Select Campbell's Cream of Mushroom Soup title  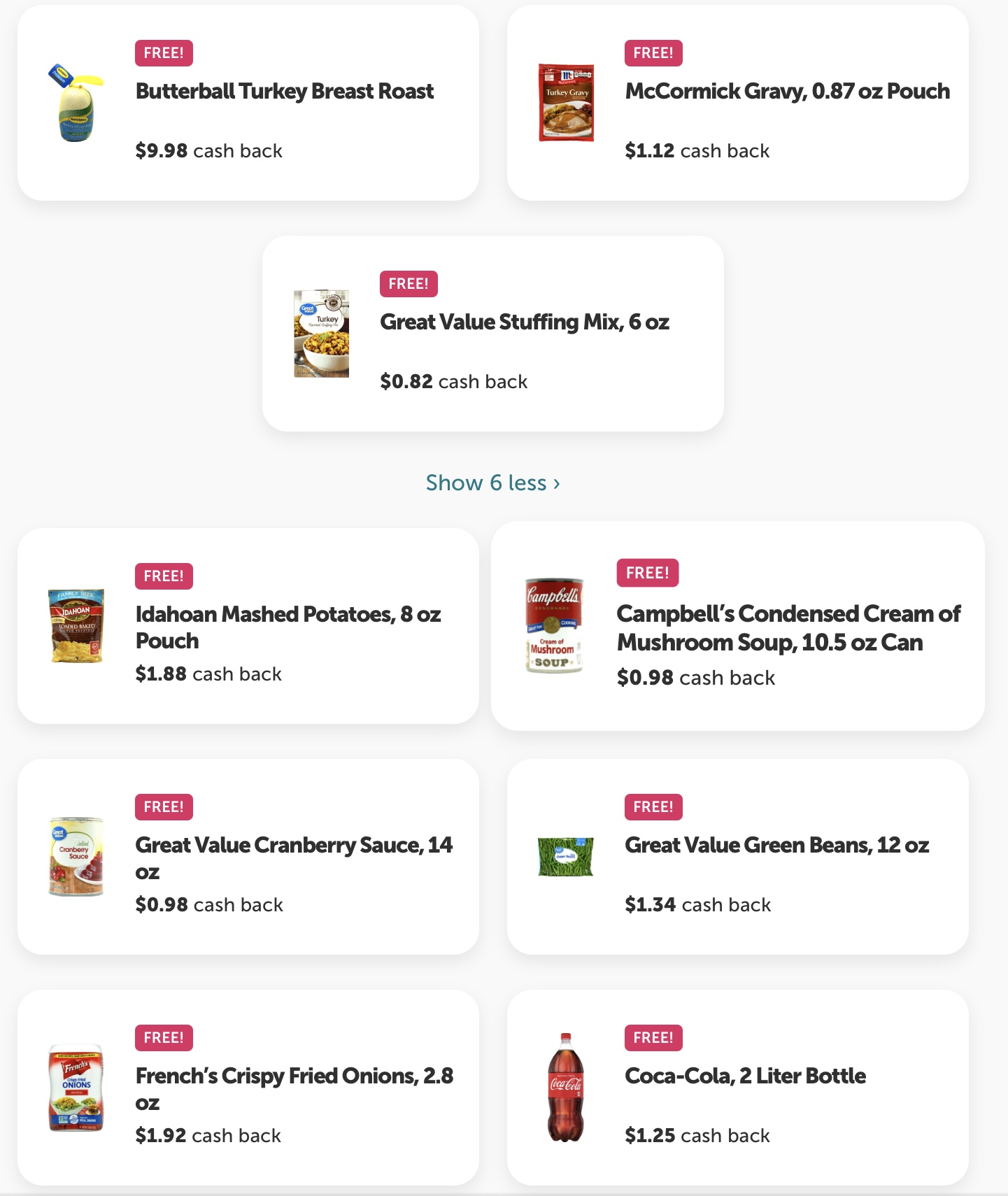click(x=789, y=628)
